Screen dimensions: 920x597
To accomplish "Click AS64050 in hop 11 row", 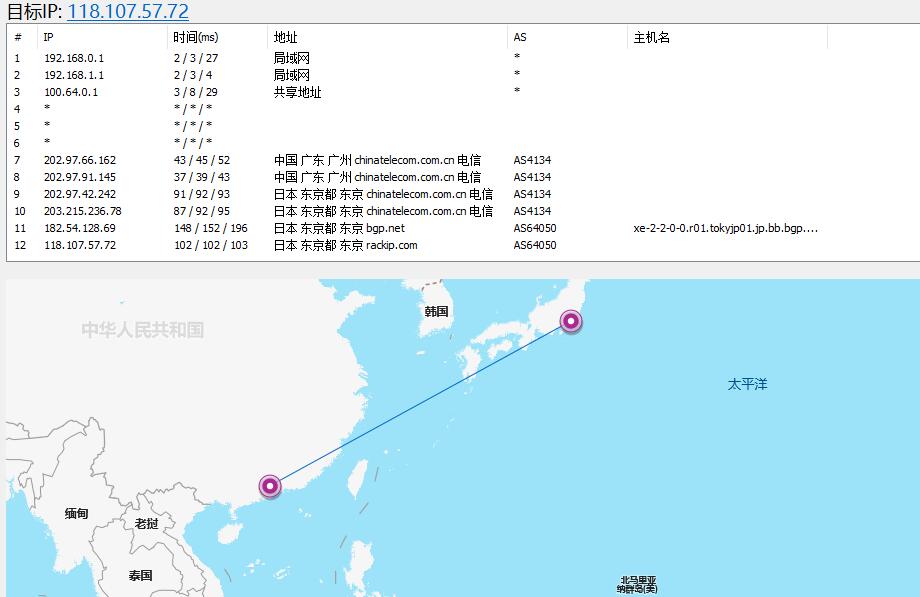I will tap(535, 228).
